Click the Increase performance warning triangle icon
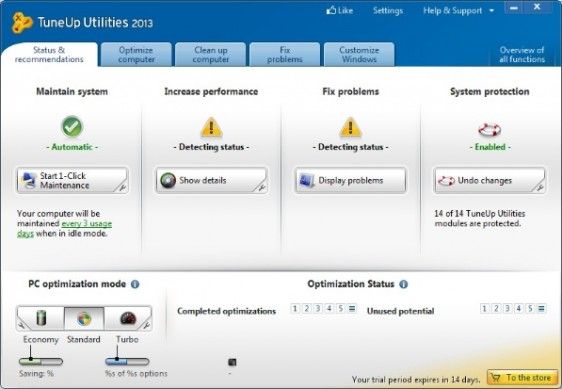The height and width of the screenshot is (389, 562). click(x=211, y=127)
